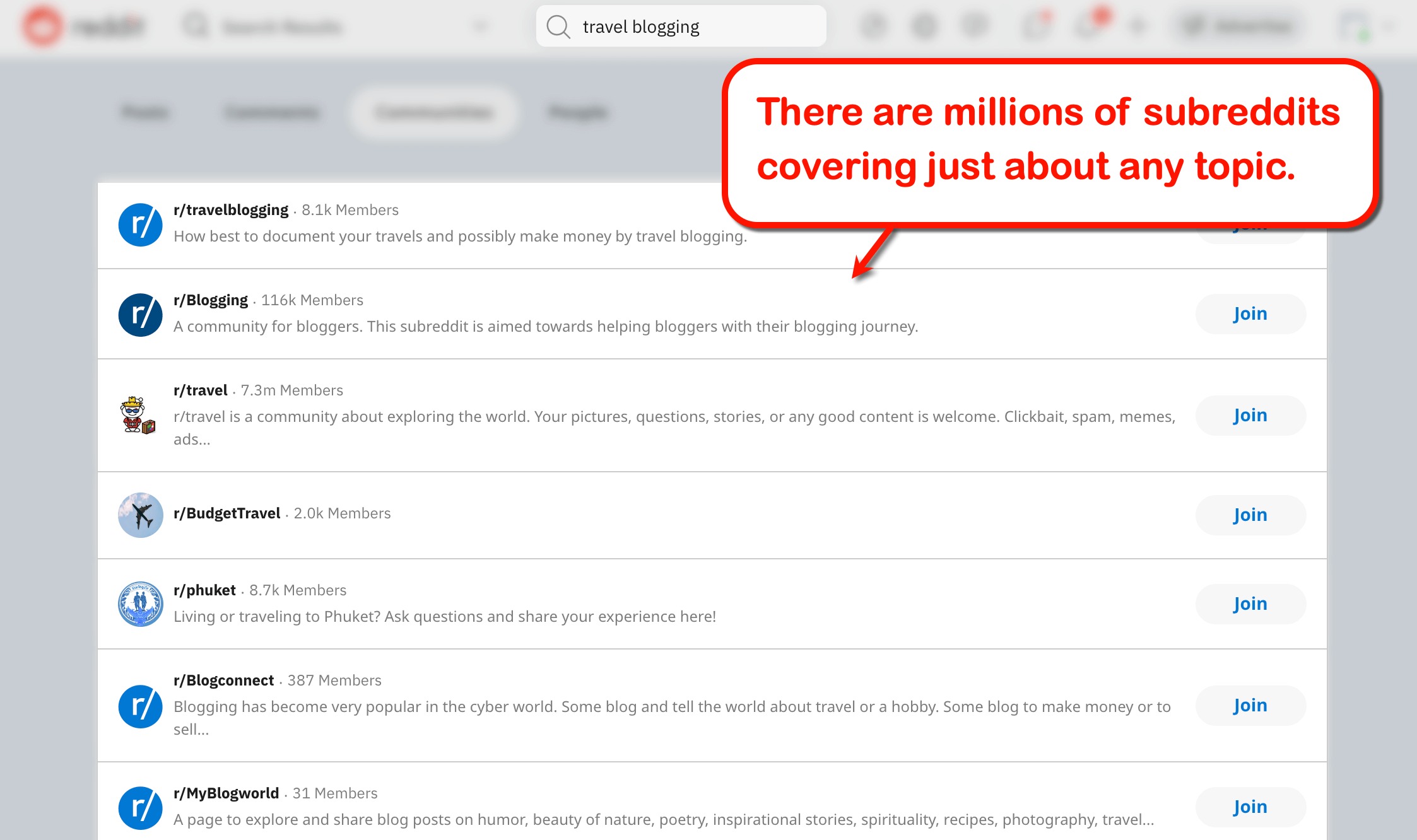Click the r/phuket description text
Screen dimensions: 1417x840
[x=445, y=617]
